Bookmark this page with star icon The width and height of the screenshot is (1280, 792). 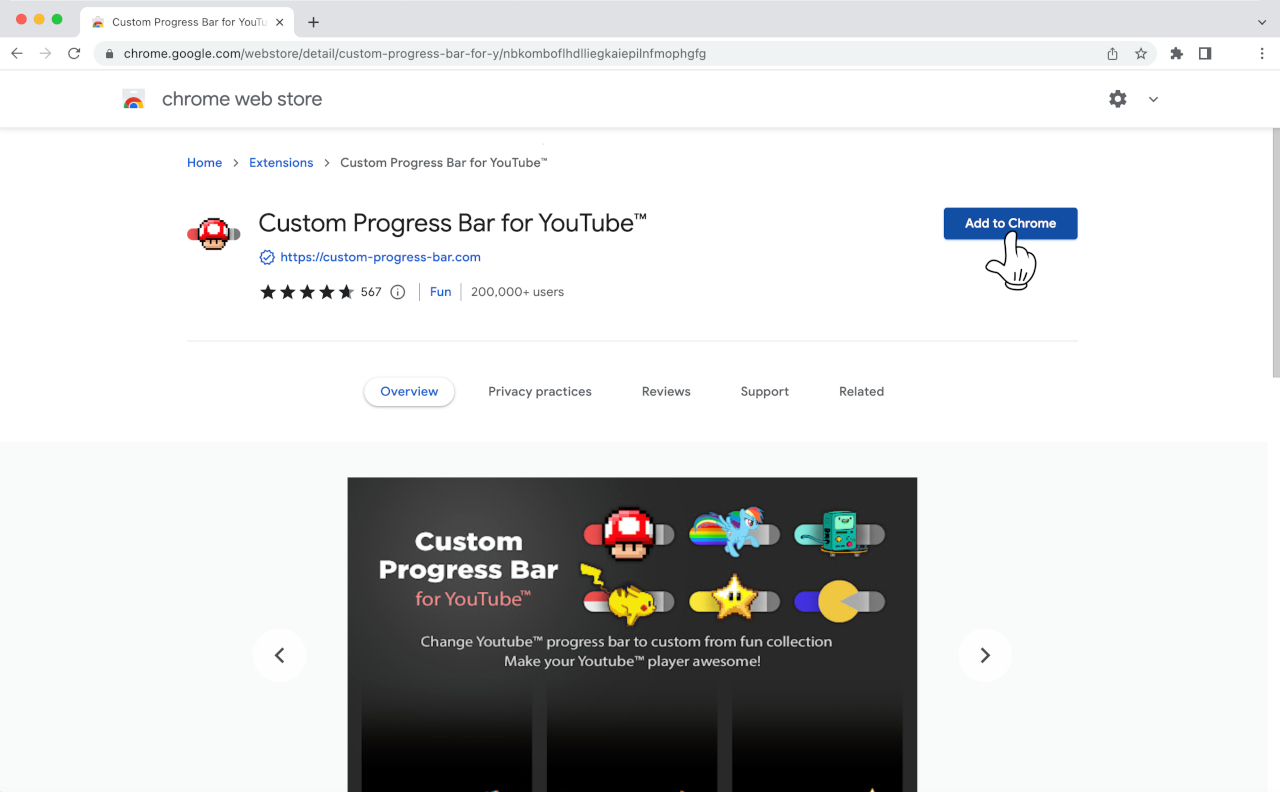[x=1141, y=54]
